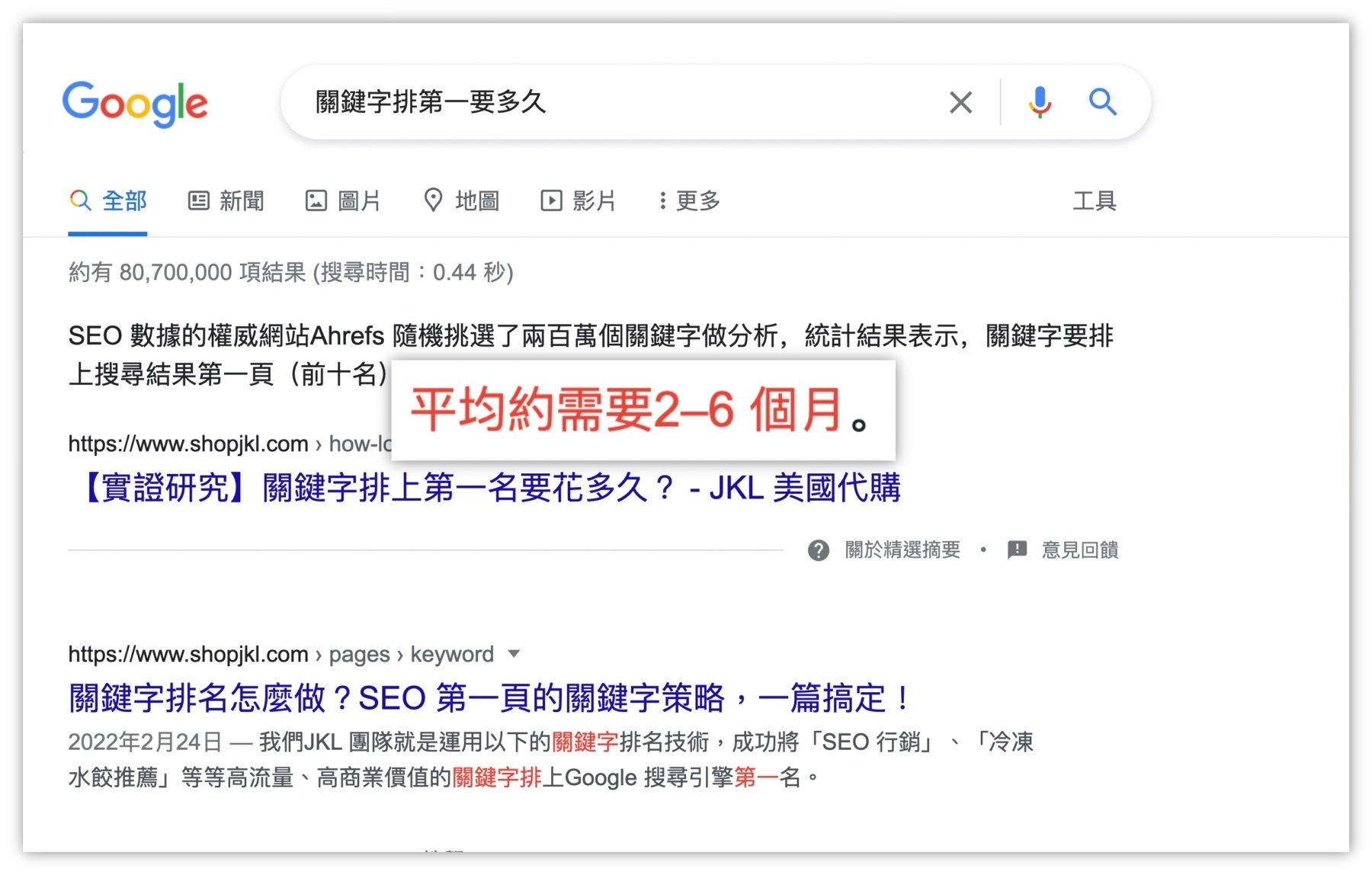Open the 工具 search tools options
1372x875 pixels.
pyautogui.click(x=1096, y=200)
